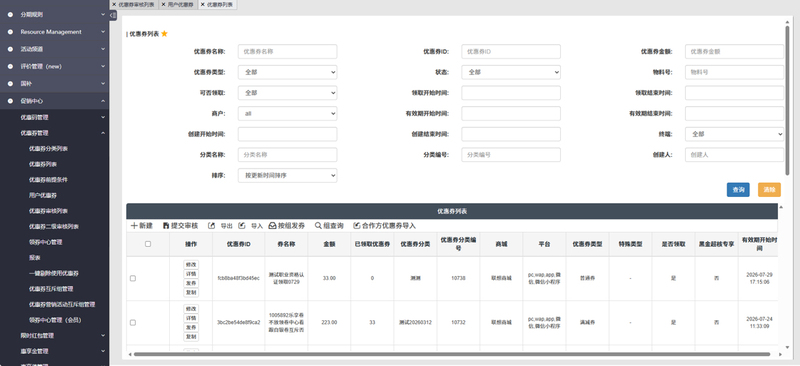Click the table horizontal scrollbar thumb
Viewport: 800px width, 366px height.
click(452, 354)
